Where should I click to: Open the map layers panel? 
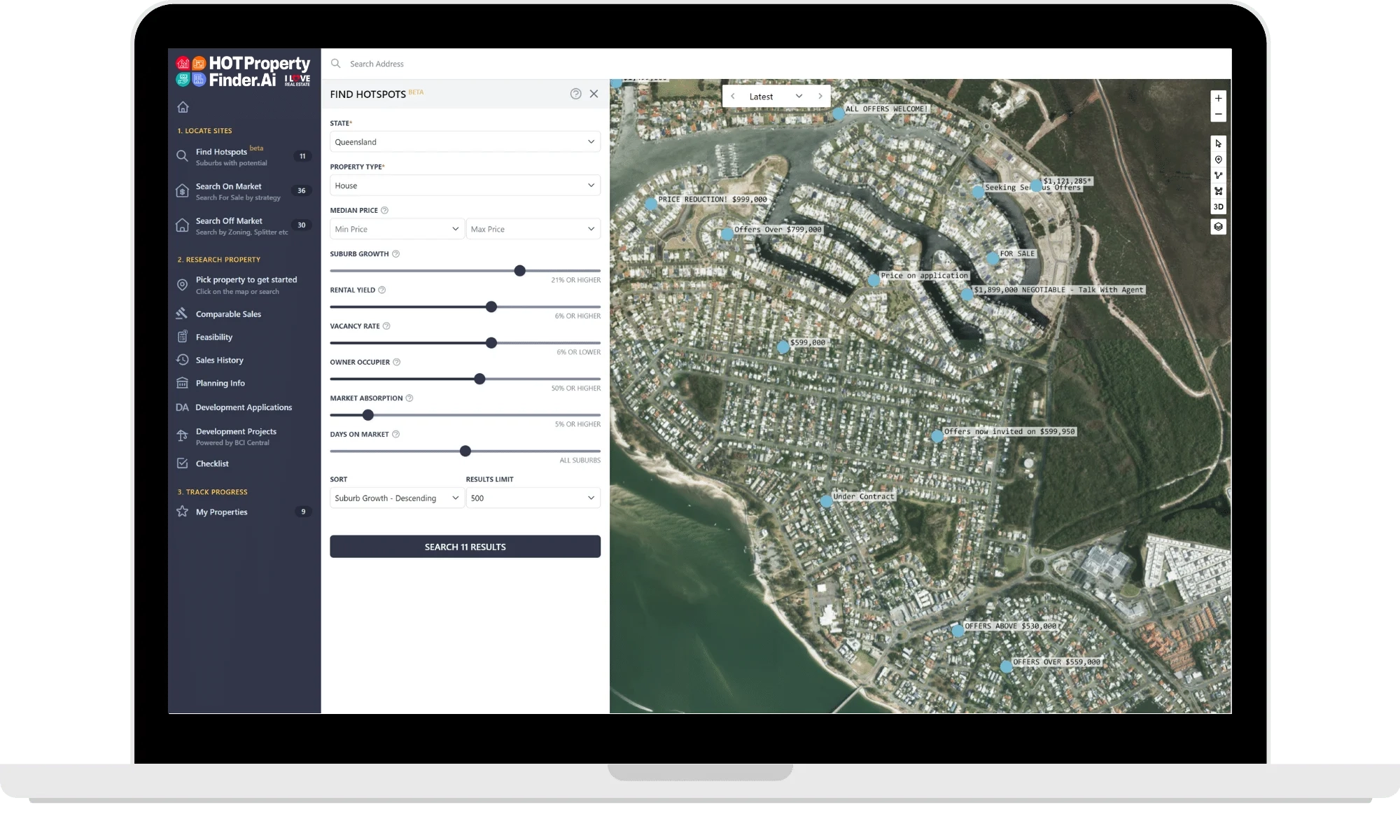[x=1218, y=227]
